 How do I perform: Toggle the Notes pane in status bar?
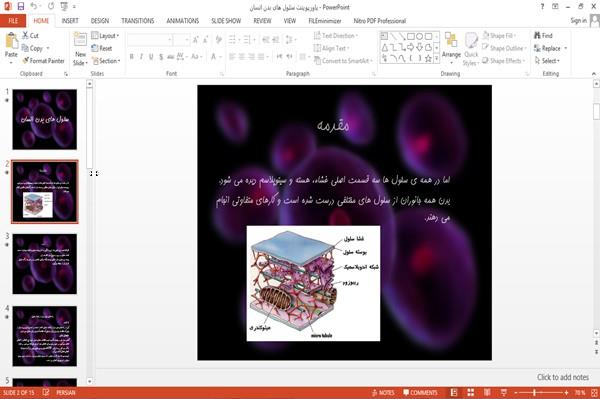[383, 392]
